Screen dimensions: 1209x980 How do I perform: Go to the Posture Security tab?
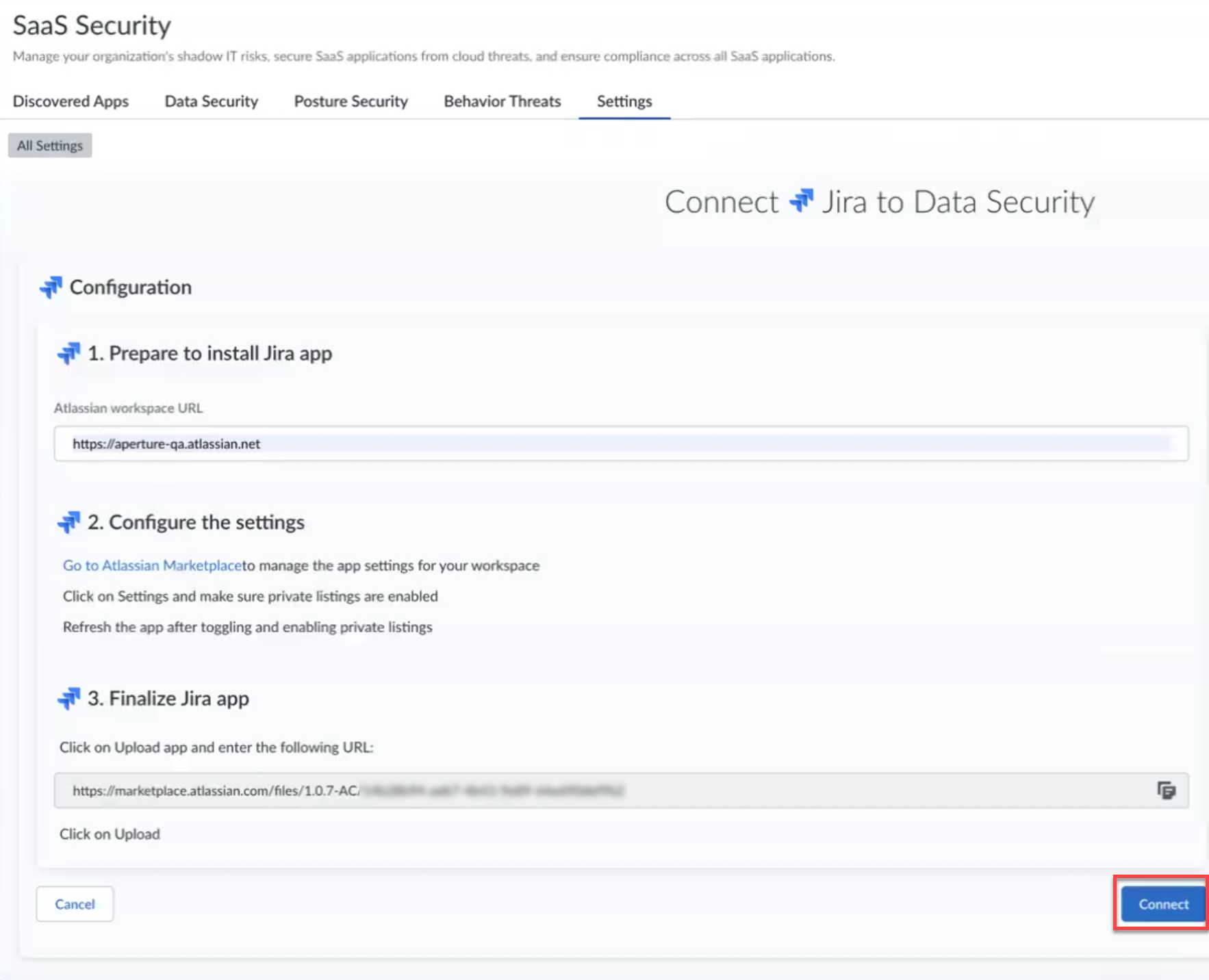(x=351, y=101)
